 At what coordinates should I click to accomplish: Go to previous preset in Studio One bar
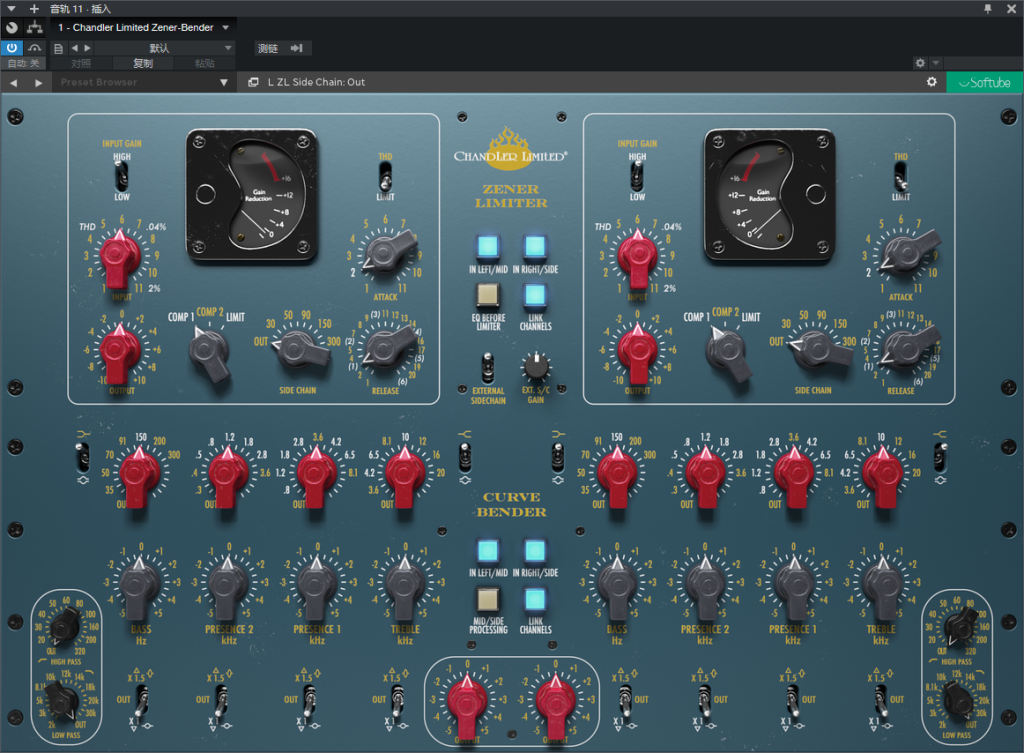pyautogui.click(x=74, y=48)
